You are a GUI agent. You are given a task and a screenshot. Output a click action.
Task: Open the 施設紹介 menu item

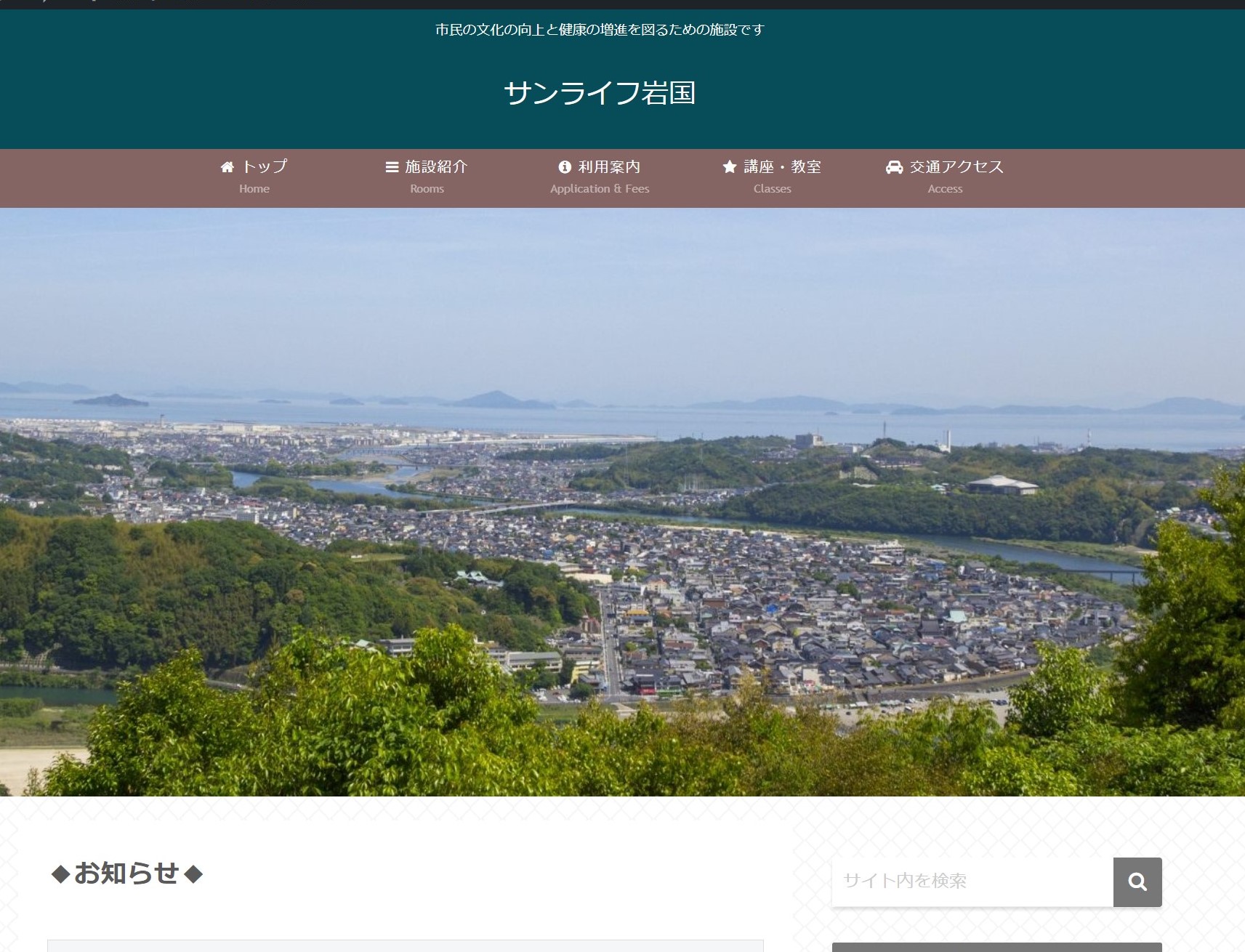pos(436,166)
